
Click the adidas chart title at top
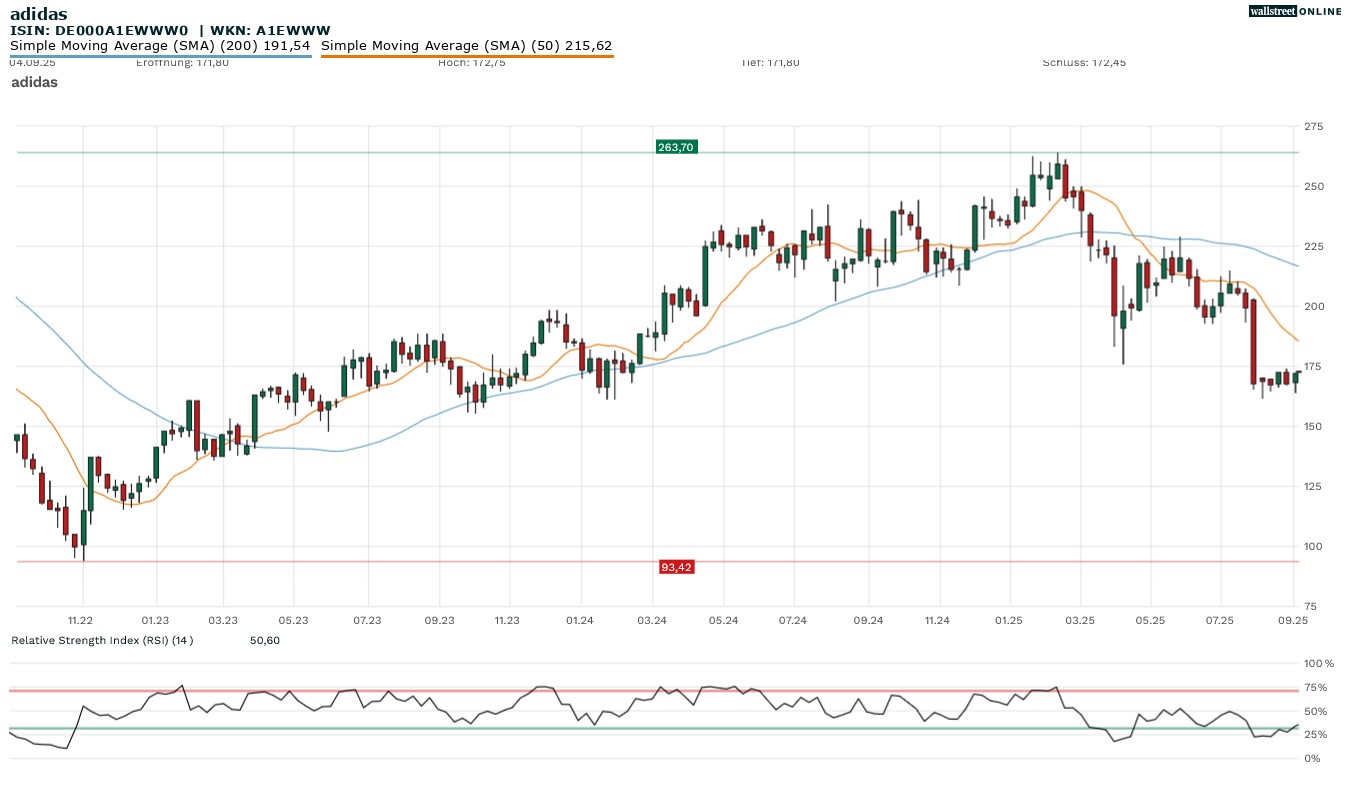pos(38,14)
